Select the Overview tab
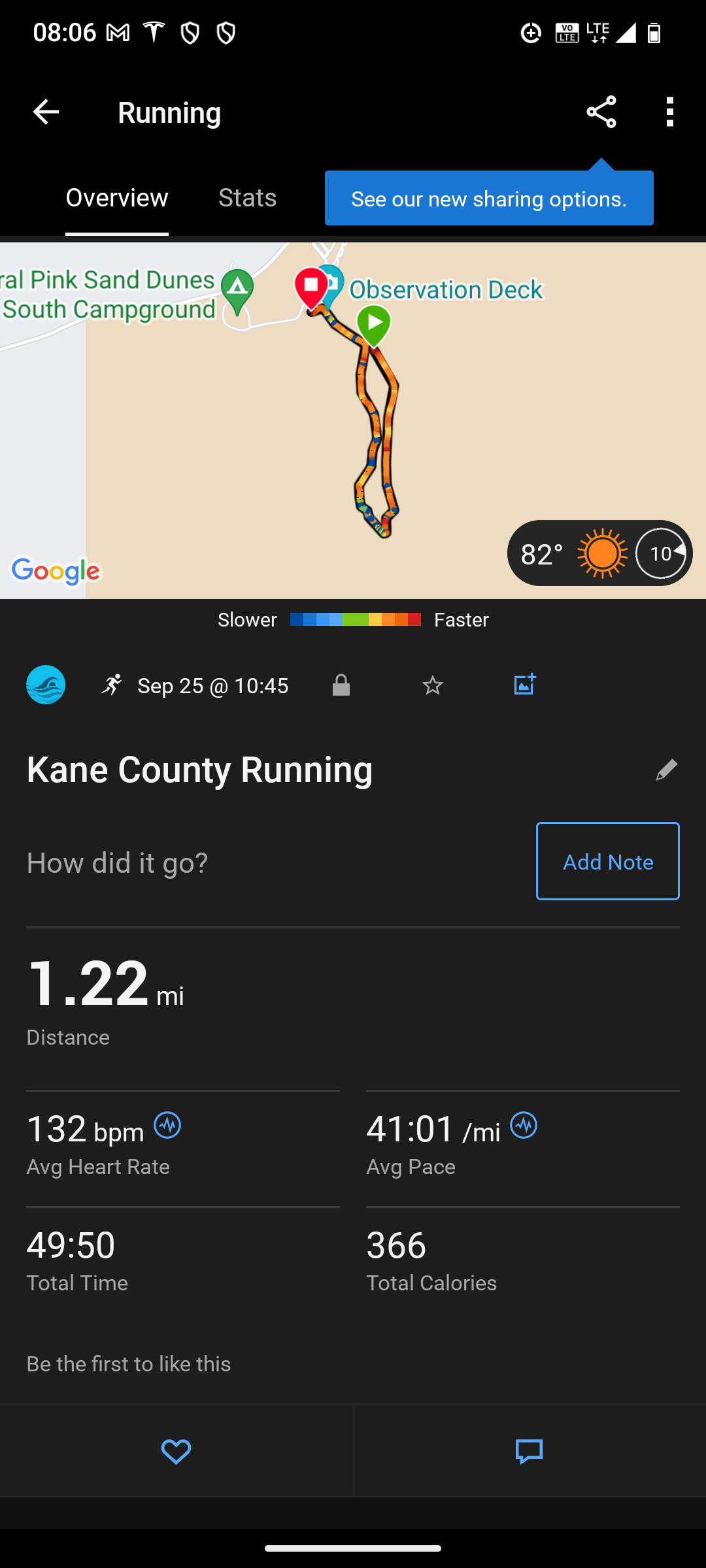The height and width of the screenshot is (1568, 706). (x=117, y=198)
